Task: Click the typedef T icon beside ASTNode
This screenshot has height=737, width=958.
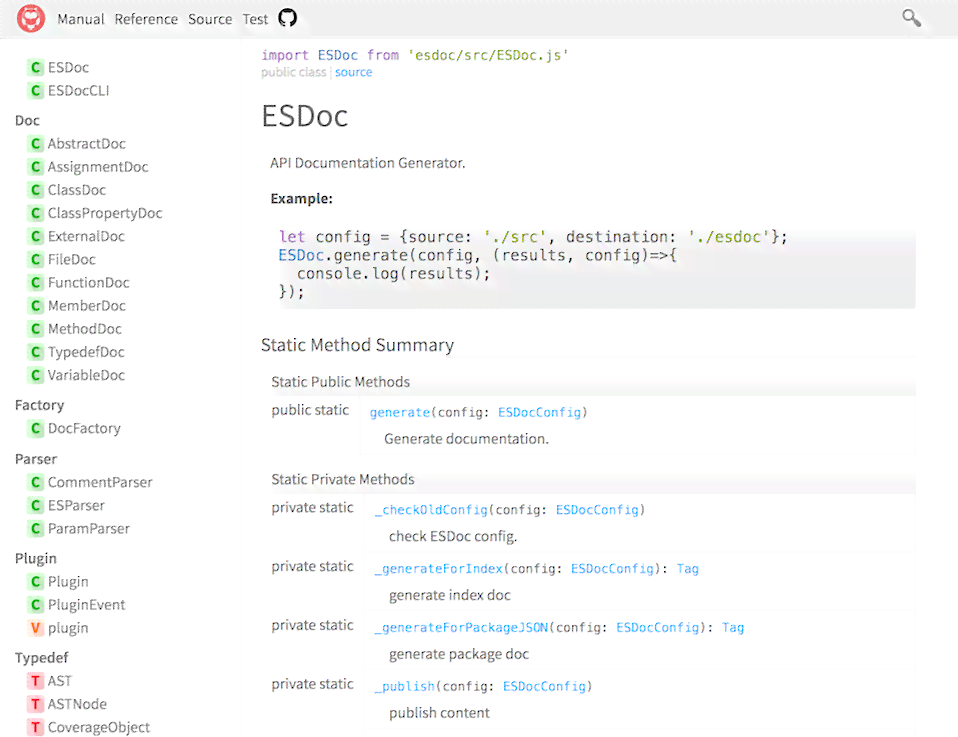Action: click(35, 704)
